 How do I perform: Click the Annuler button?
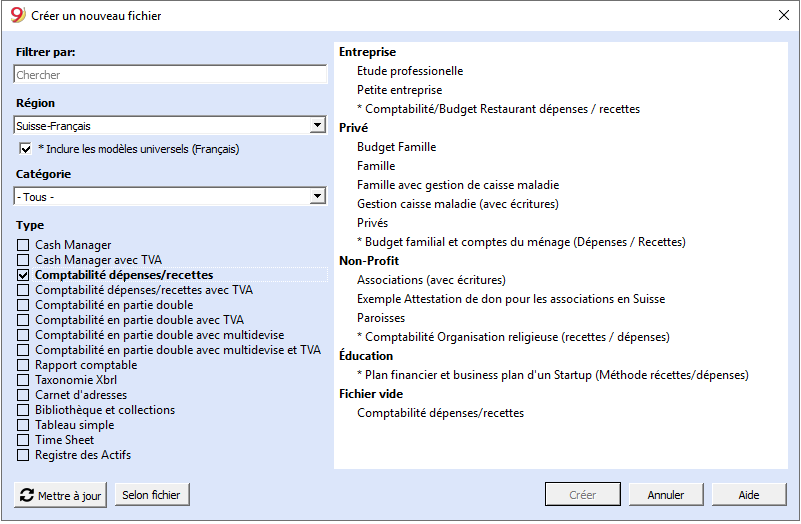[666, 495]
